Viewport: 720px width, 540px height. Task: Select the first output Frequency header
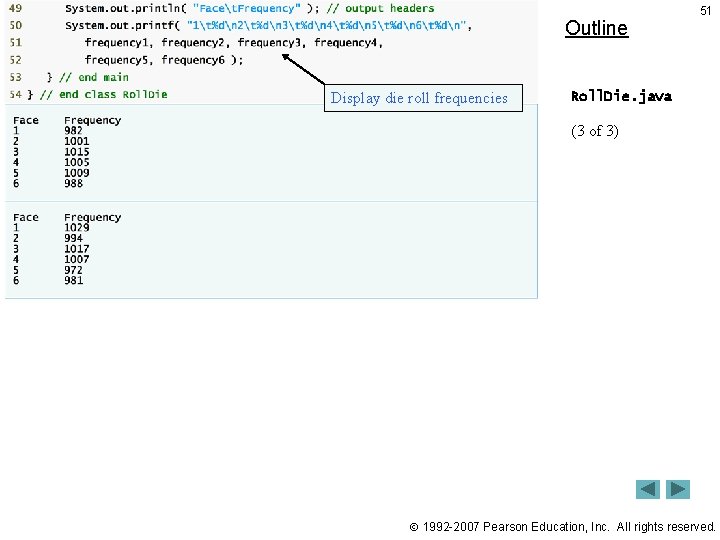click(x=92, y=121)
